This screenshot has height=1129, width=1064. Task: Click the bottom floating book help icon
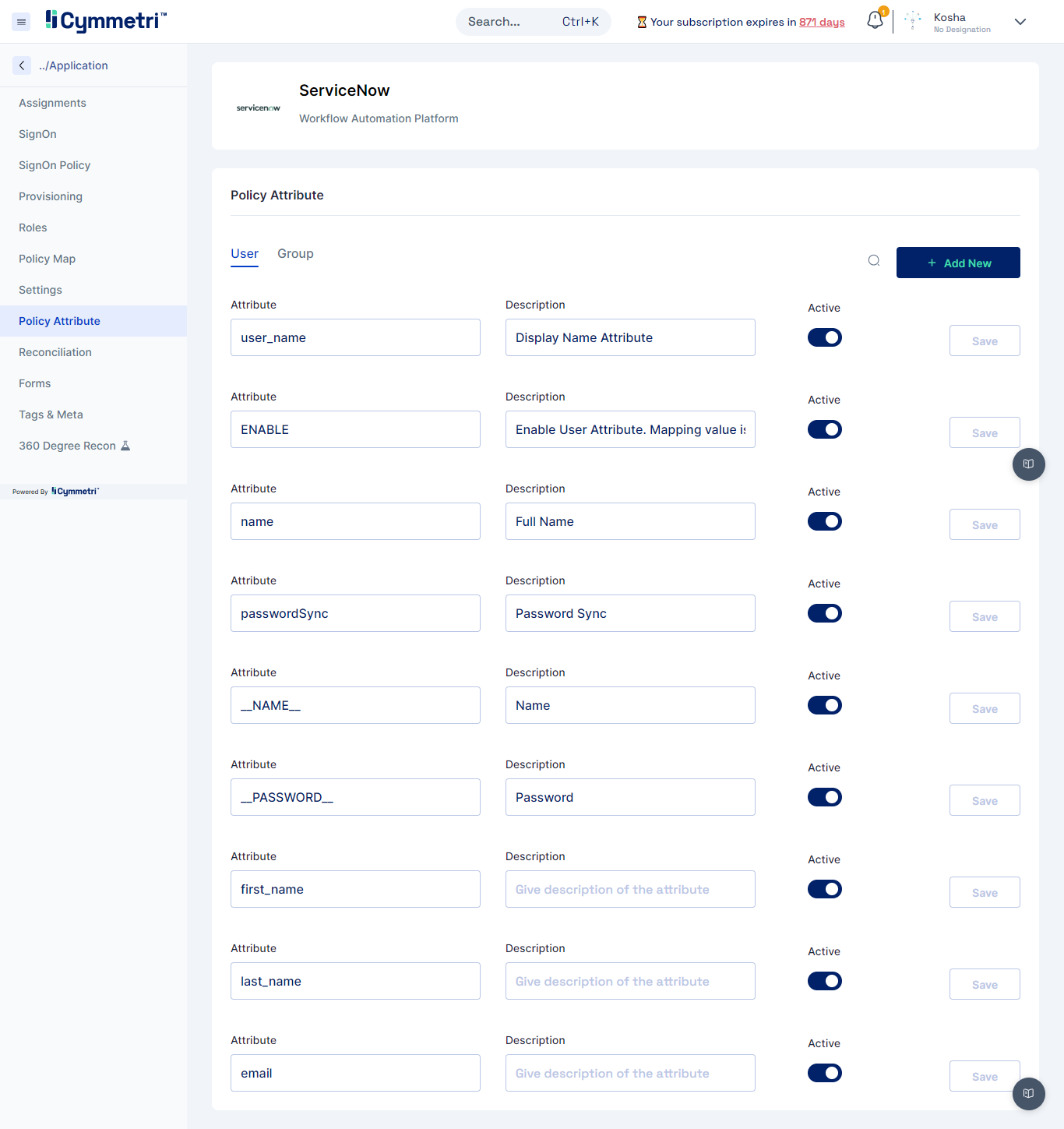pyautogui.click(x=1028, y=1093)
